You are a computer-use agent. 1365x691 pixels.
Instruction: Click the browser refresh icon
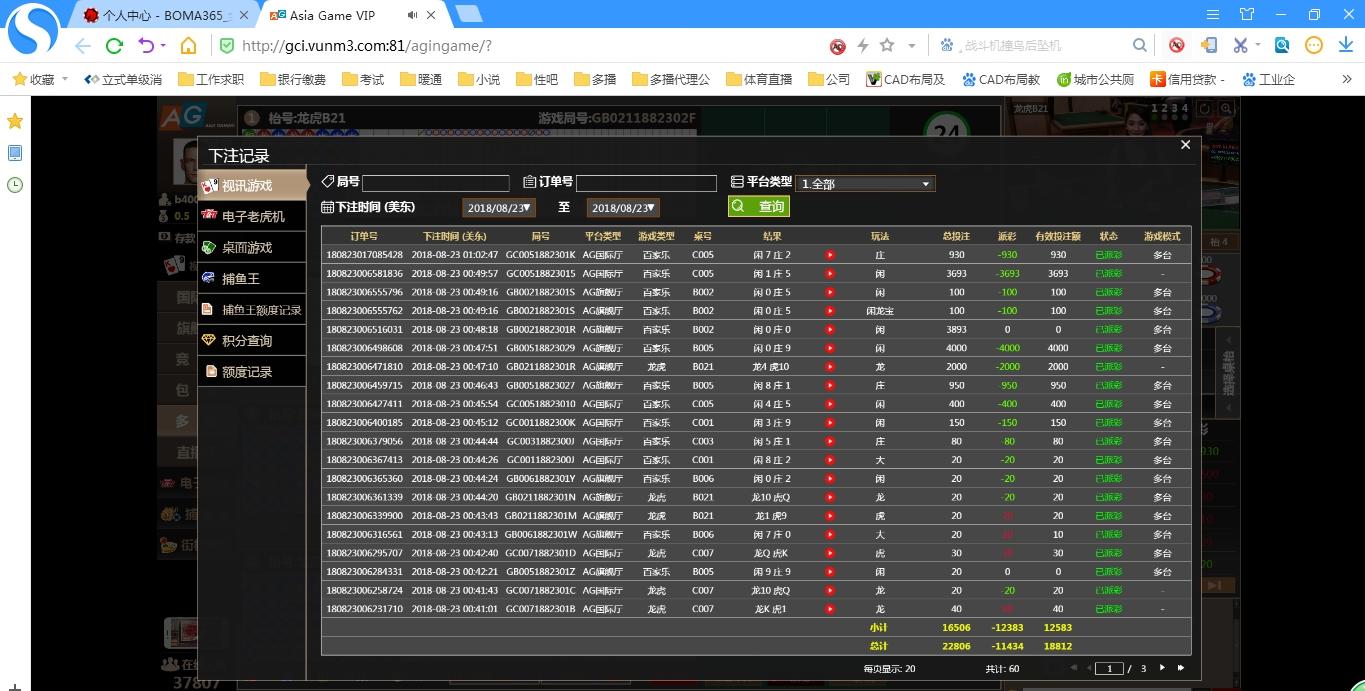[114, 46]
